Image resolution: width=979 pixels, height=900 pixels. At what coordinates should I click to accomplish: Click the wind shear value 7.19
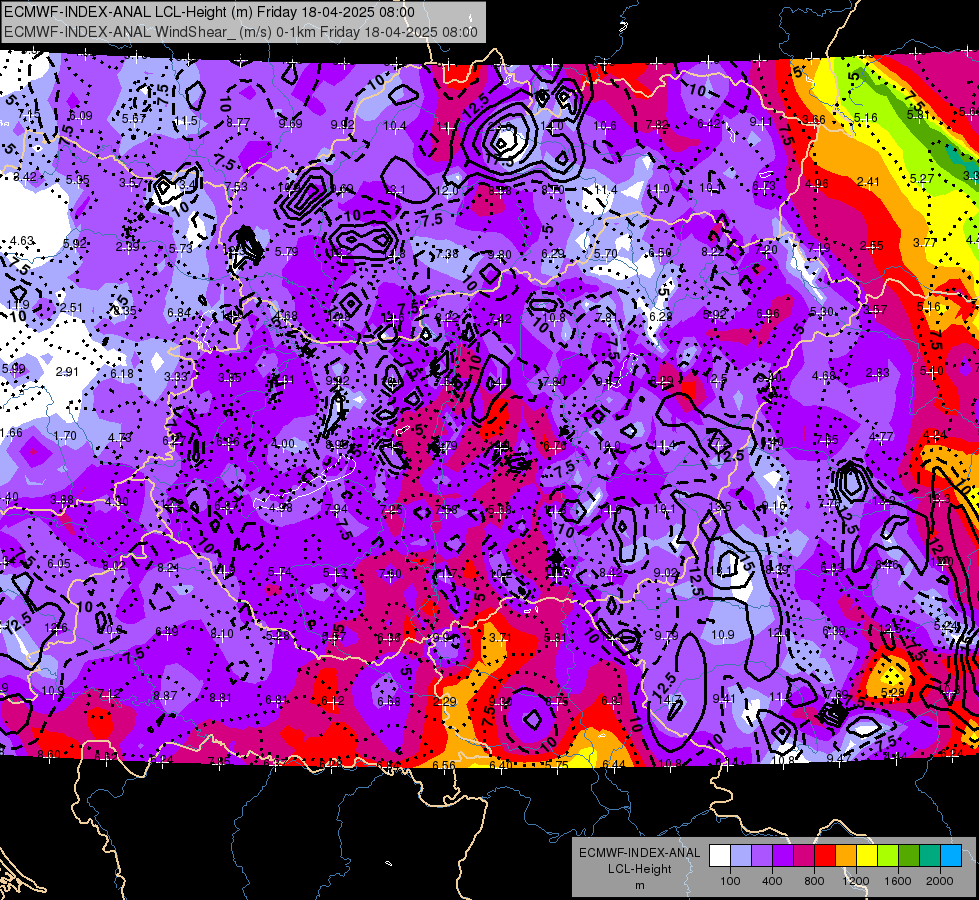click(819, 248)
